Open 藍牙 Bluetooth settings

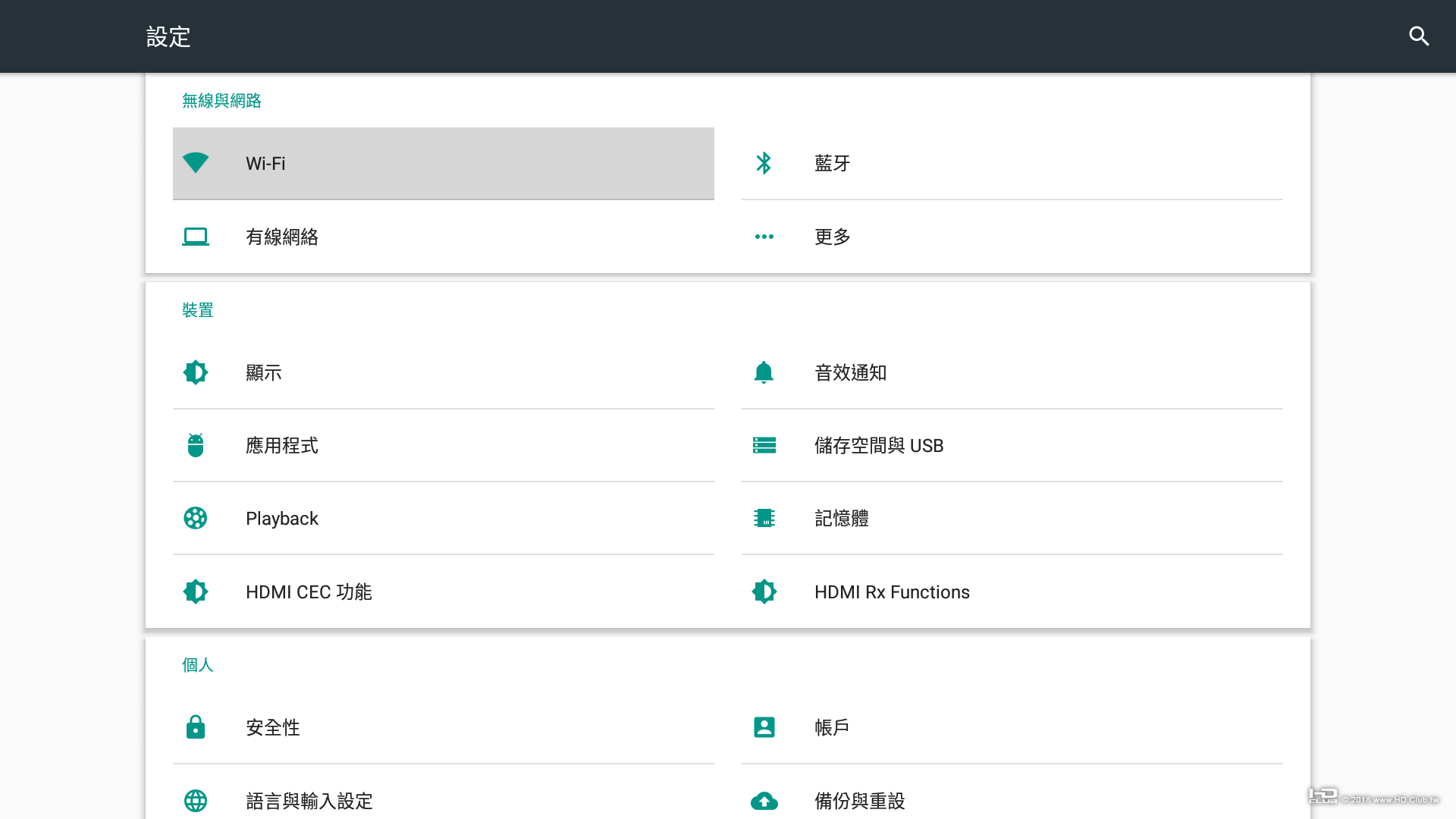click(1012, 163)
